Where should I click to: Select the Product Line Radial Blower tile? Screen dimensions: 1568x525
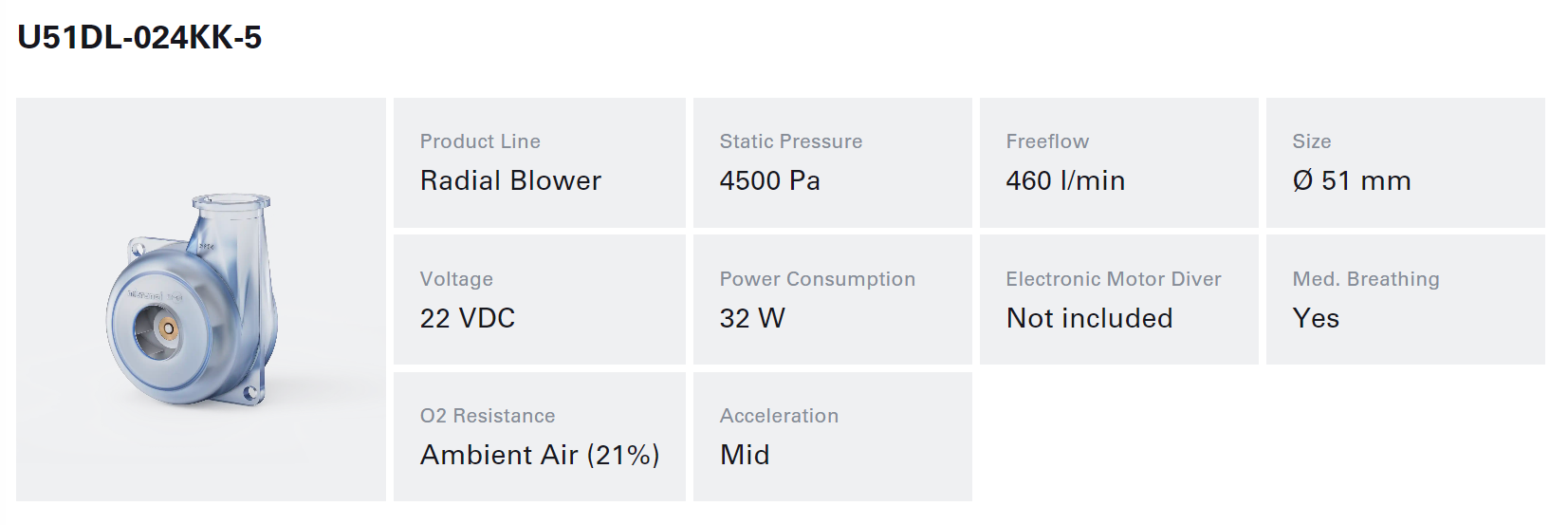[x=540, y=162]
